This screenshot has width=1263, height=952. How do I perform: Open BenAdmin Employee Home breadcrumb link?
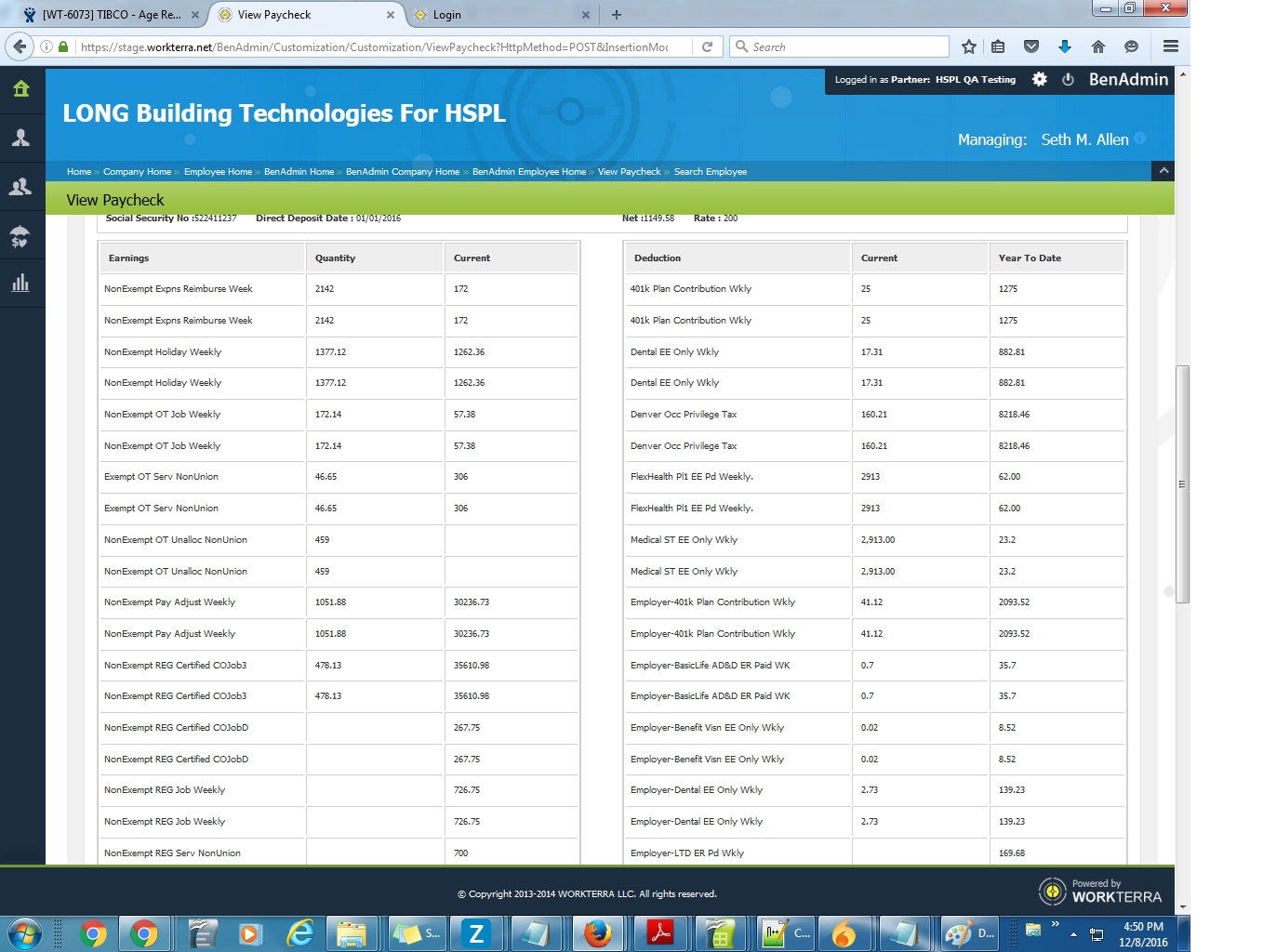(529, 172)
